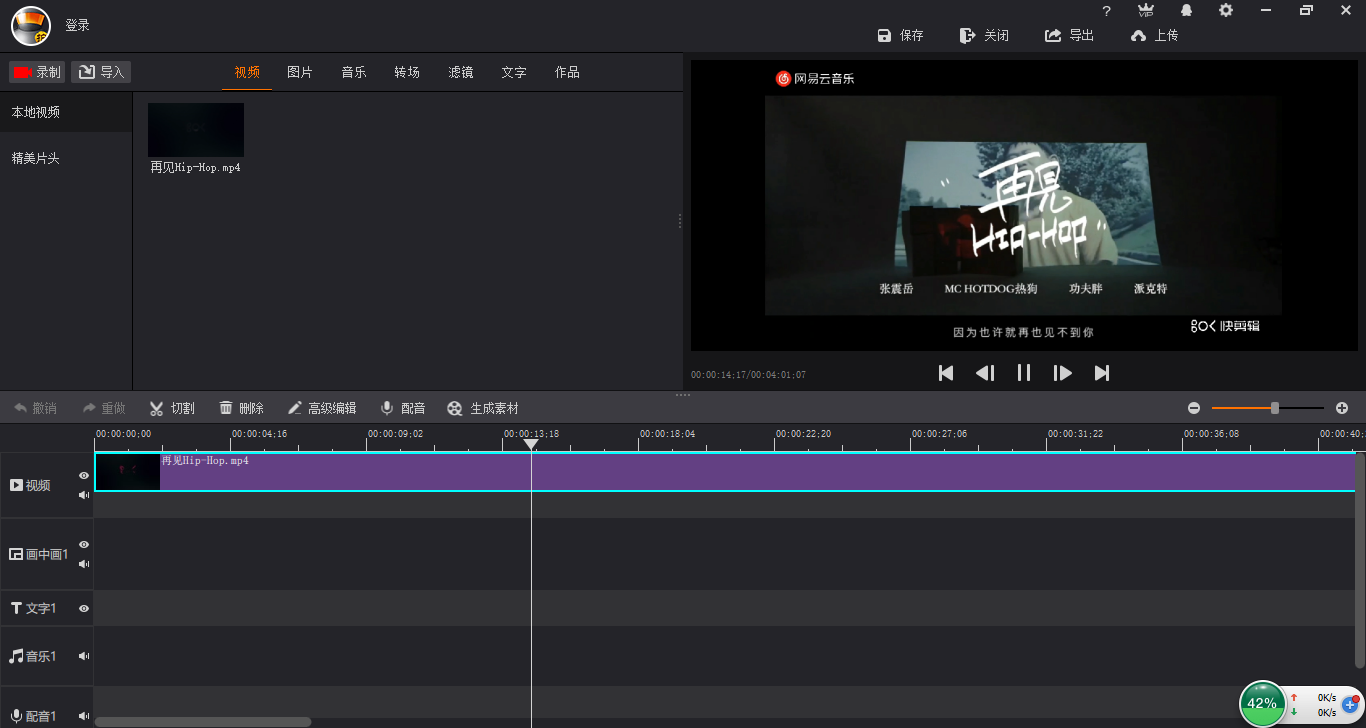Select the 再见Hip-Hop.mp4 clip on the timeline
Image resolution: width=1366 pixels, height=728 pixels.
(725, 472)
